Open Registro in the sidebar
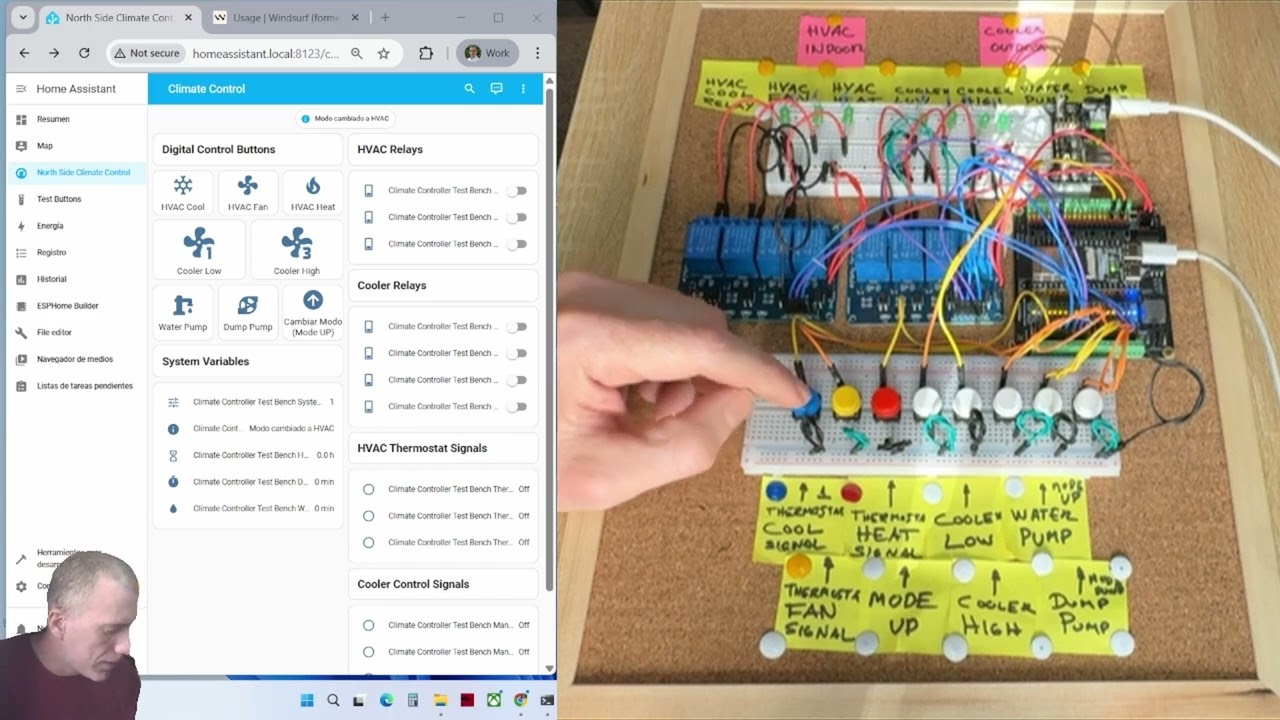This screenshot has width=1280, height=720. [77, 252]
